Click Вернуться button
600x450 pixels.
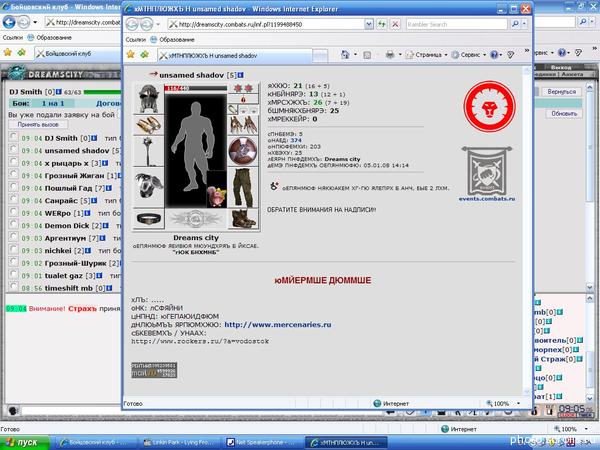[x=561, y=92]
